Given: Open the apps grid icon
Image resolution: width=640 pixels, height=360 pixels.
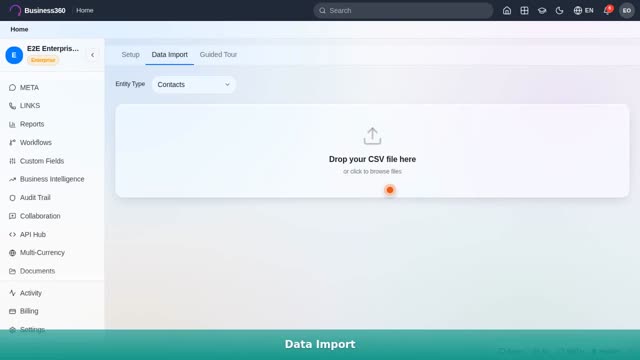Looking at the screenshot, I should 524,11.
